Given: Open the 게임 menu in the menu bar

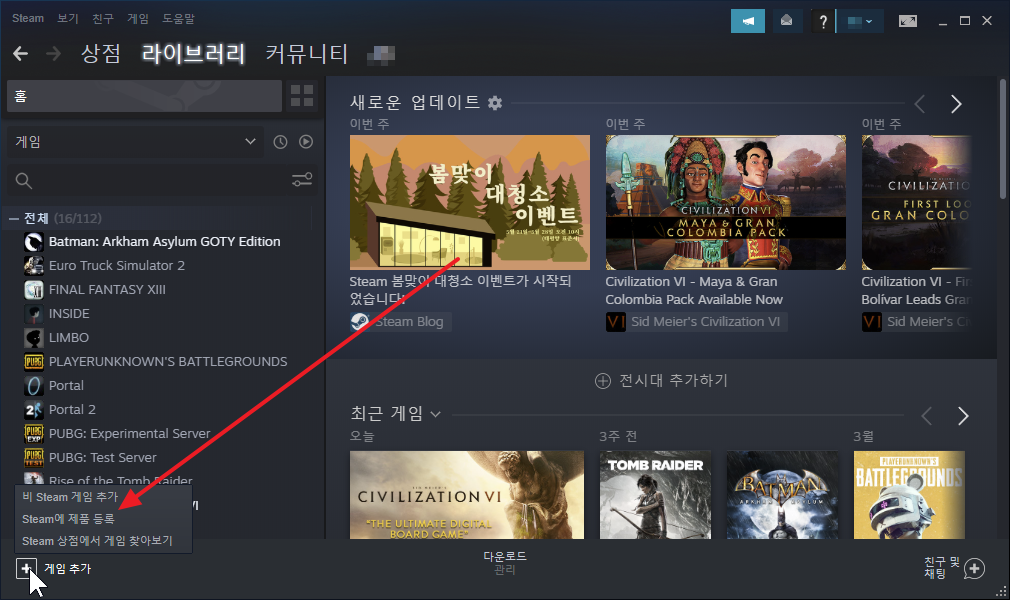Looking at the screenshot, I should pos(138,18).
